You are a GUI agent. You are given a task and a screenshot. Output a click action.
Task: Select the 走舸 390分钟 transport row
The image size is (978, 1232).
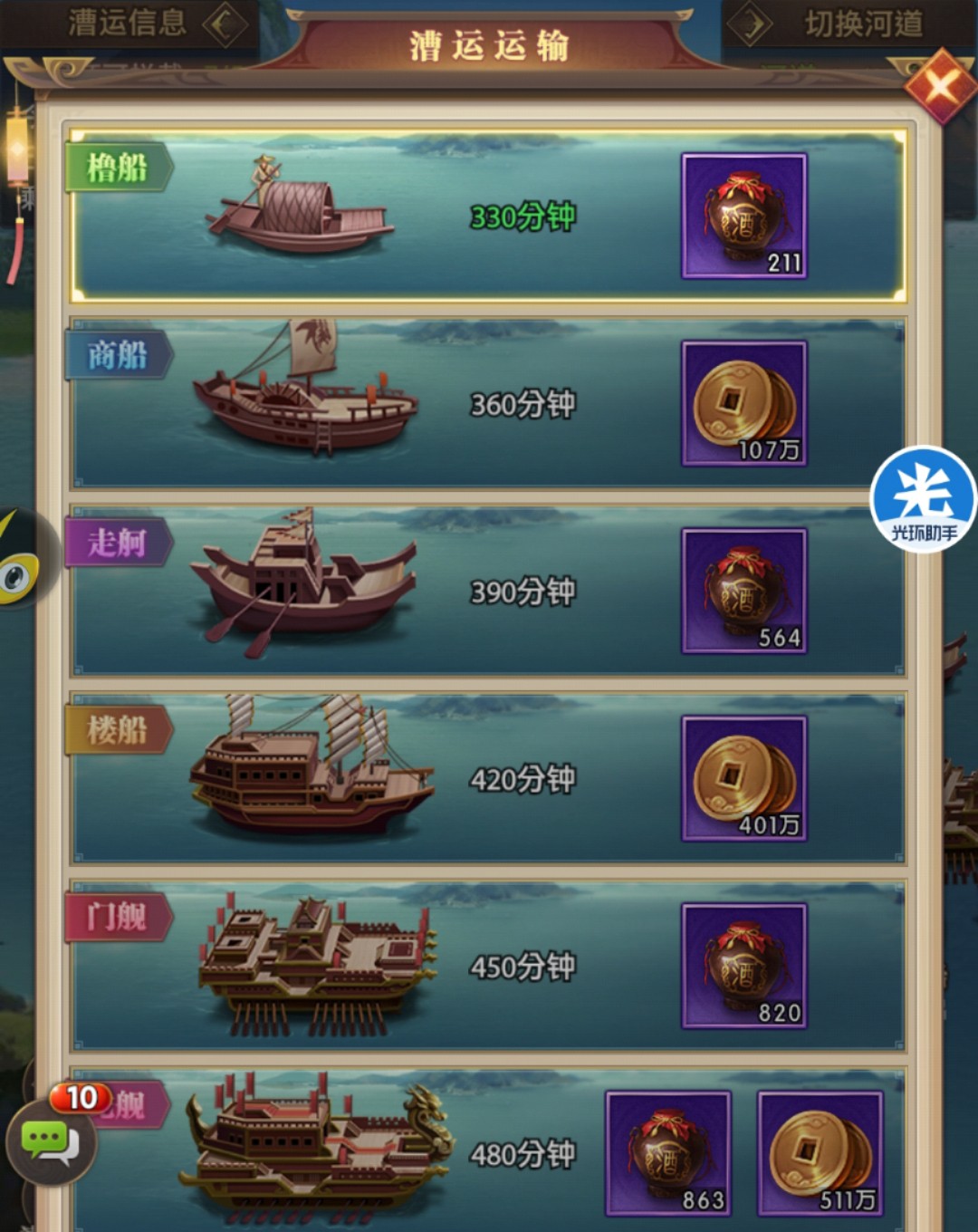point(488,591)
